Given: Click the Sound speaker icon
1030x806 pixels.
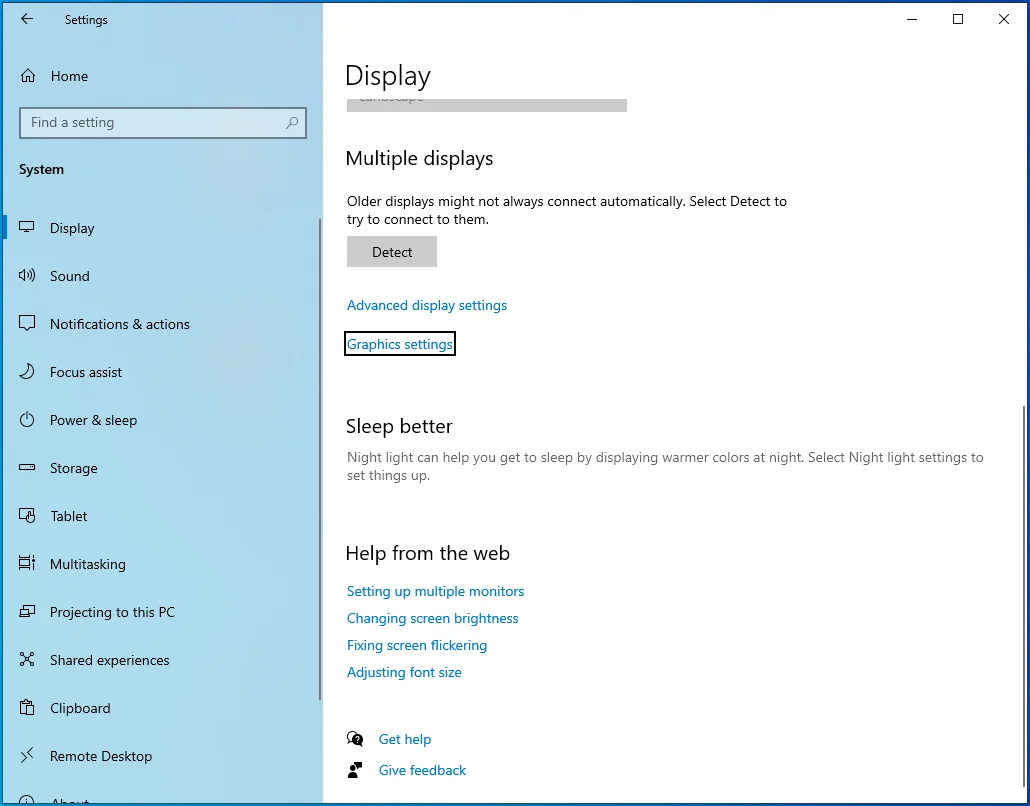Looking at the screenshot, I should [x=27, y=275].
